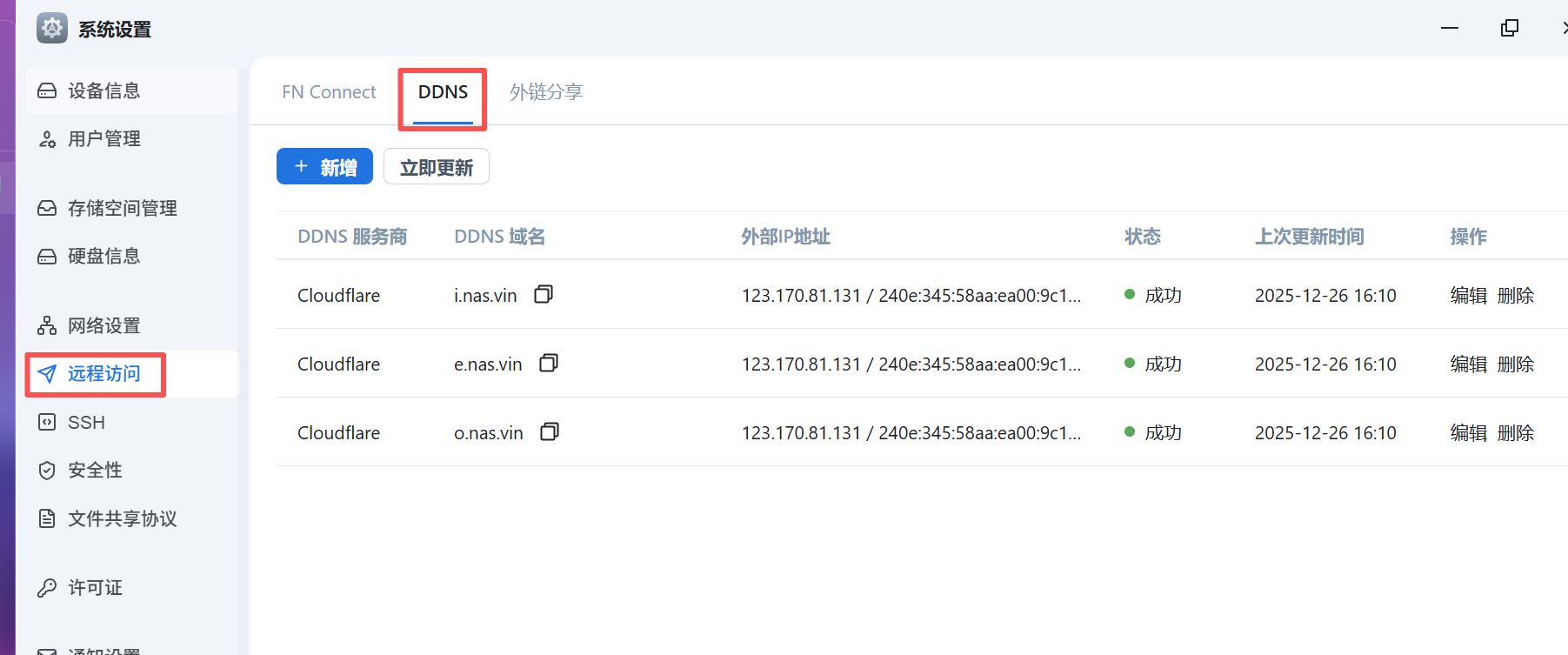Viewport: 1568px width, 655px height.
Task: Select 远程访问 in the sidebar
Action: [132, 374]
